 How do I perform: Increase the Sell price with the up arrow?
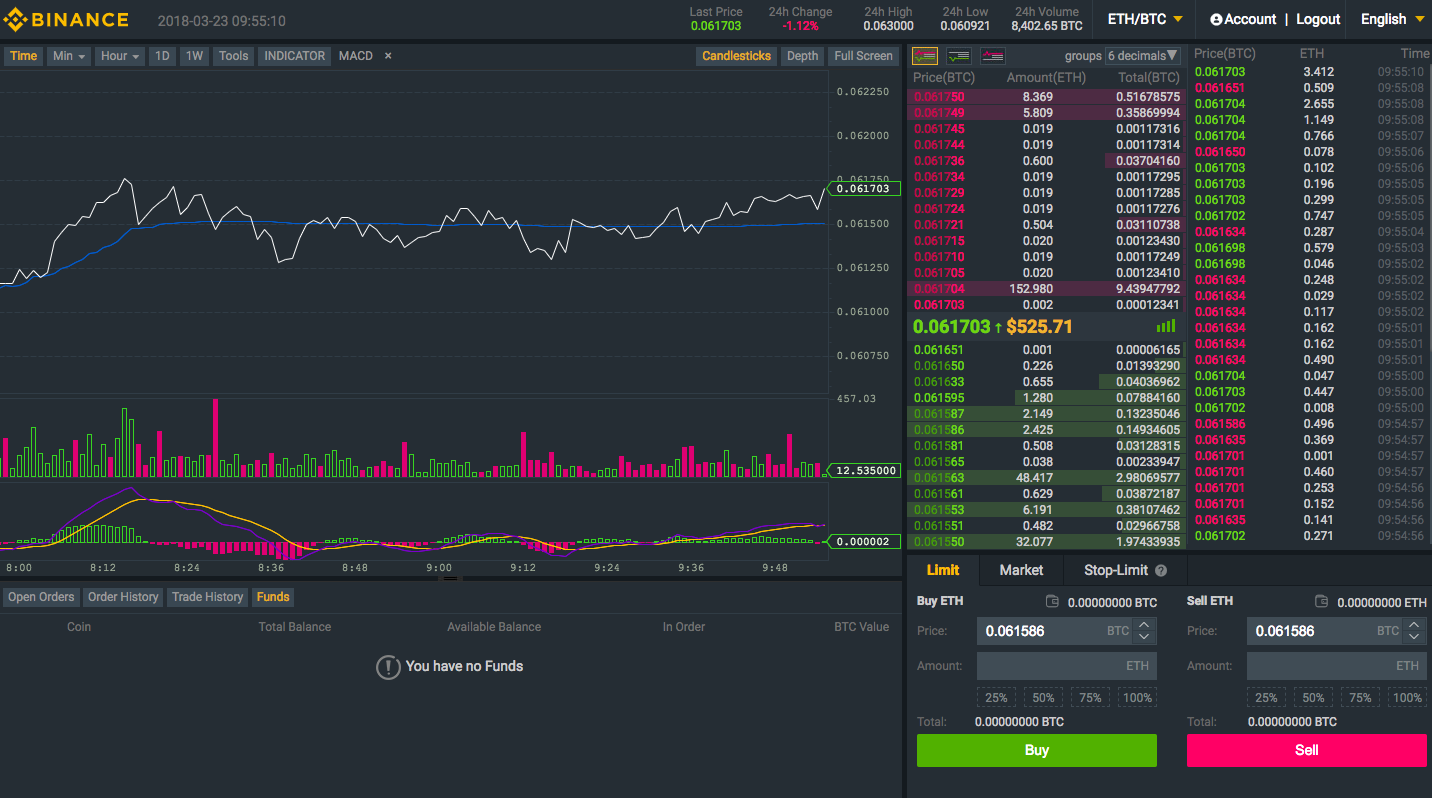point(1414,625)
